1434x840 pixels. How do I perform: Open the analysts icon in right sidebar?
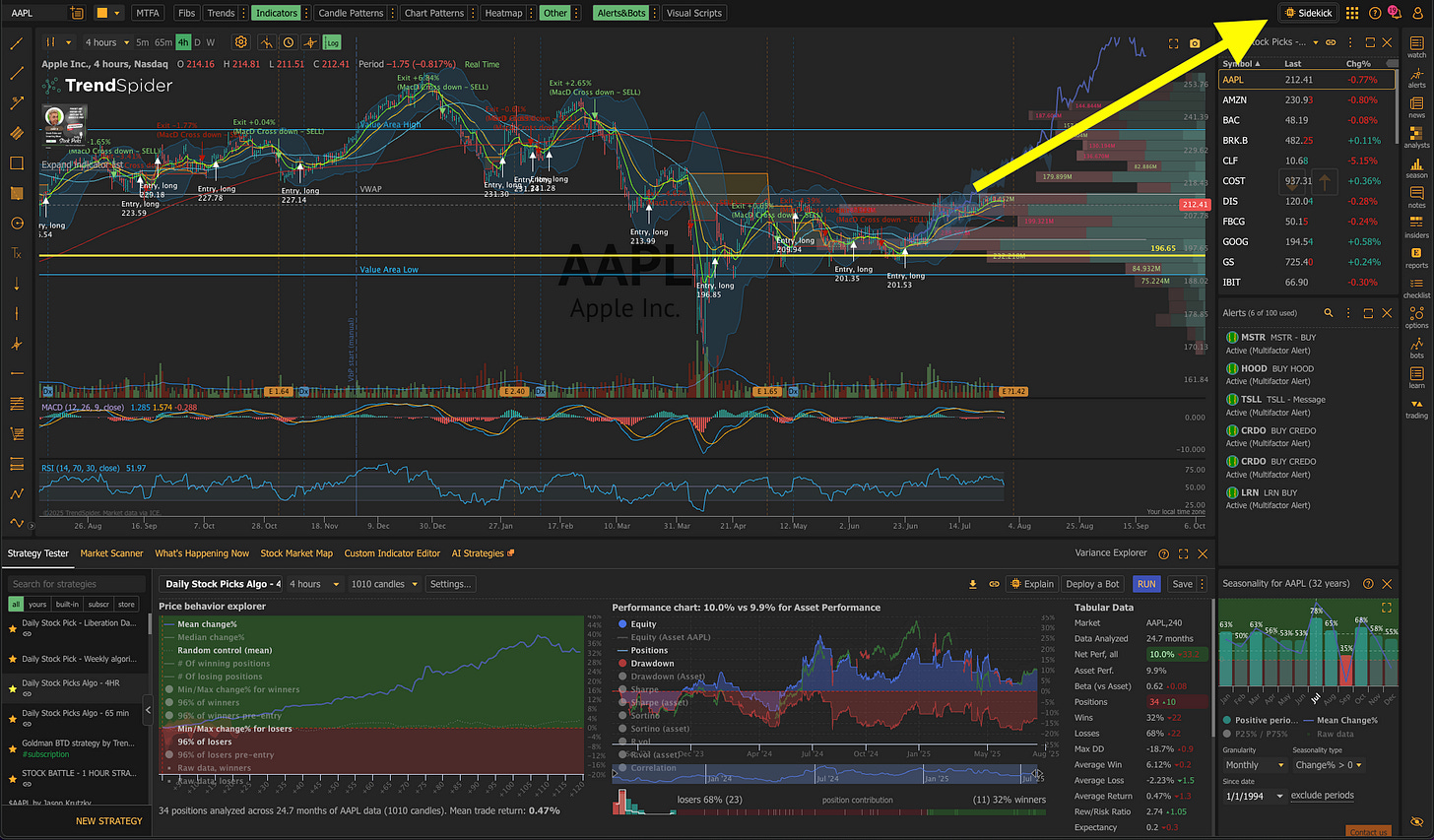tap(1416, 138)
